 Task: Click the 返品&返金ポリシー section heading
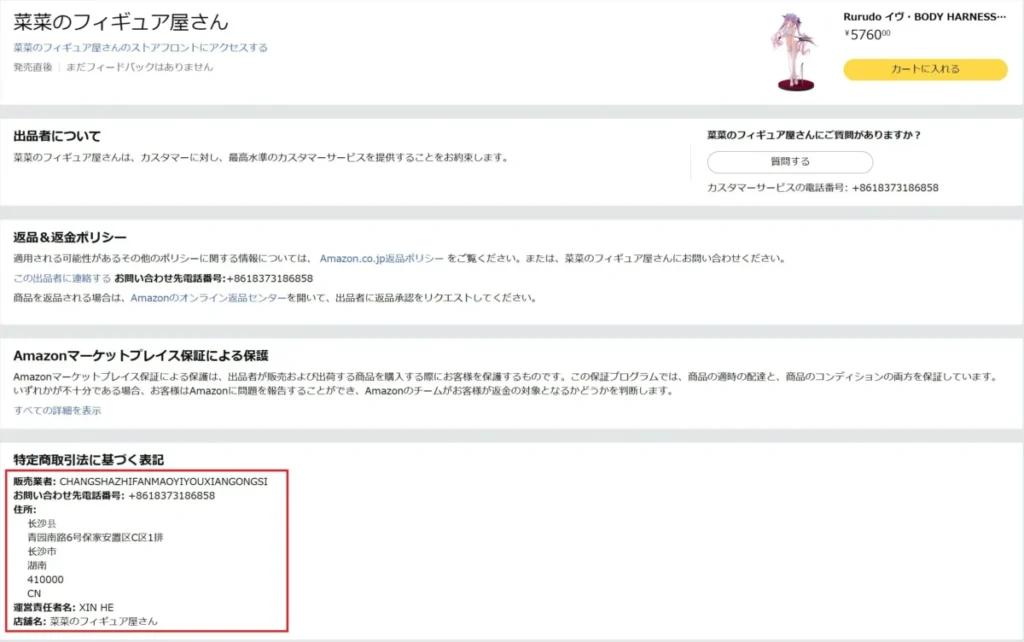[x=70, y=237]
